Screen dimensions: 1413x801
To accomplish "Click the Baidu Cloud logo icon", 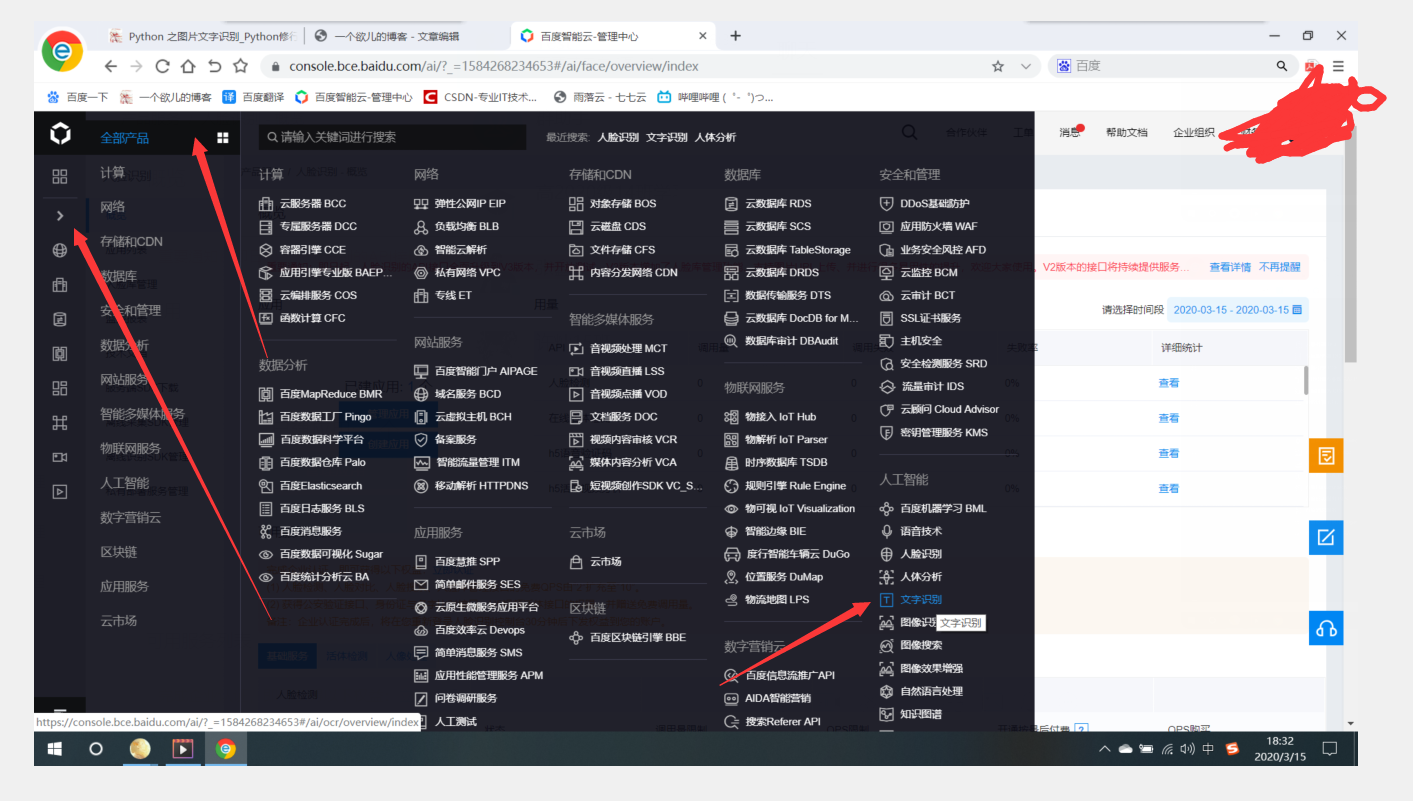I will pyautogui.click(x=60, y=134).
